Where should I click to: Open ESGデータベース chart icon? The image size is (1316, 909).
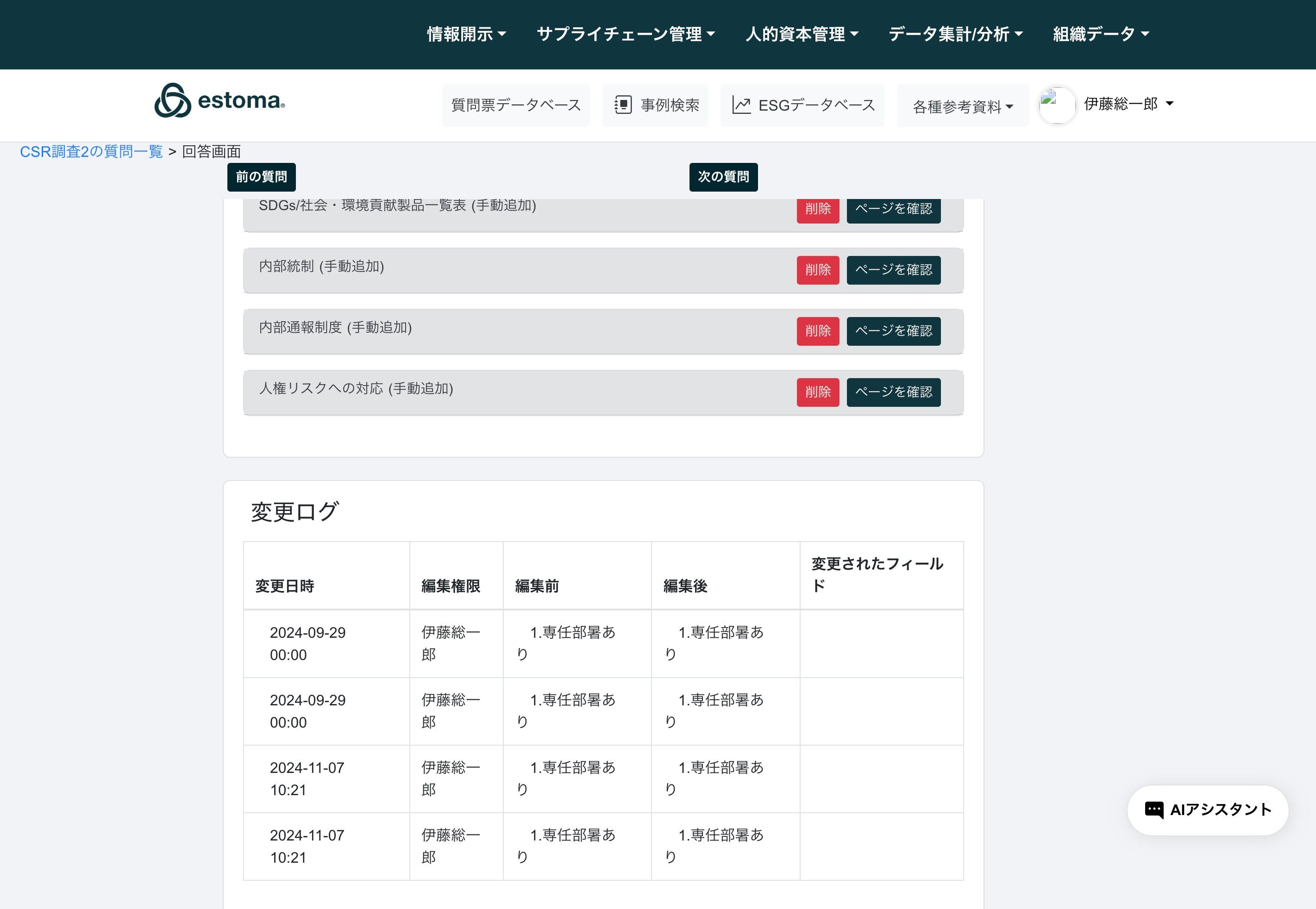pyautogui.click(x=740, y=105)
